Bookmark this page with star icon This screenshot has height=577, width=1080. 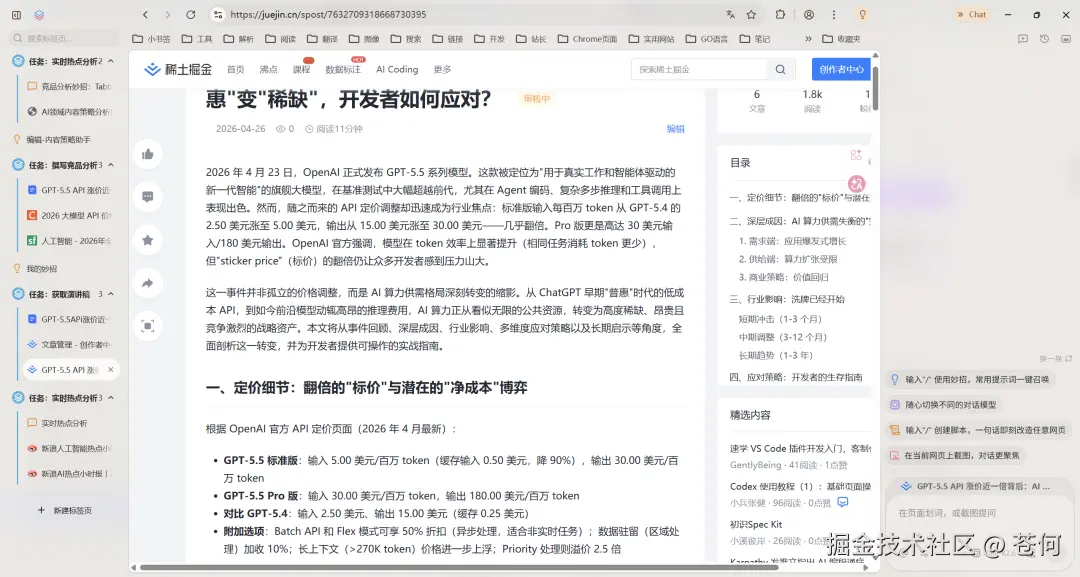point(751,14)
